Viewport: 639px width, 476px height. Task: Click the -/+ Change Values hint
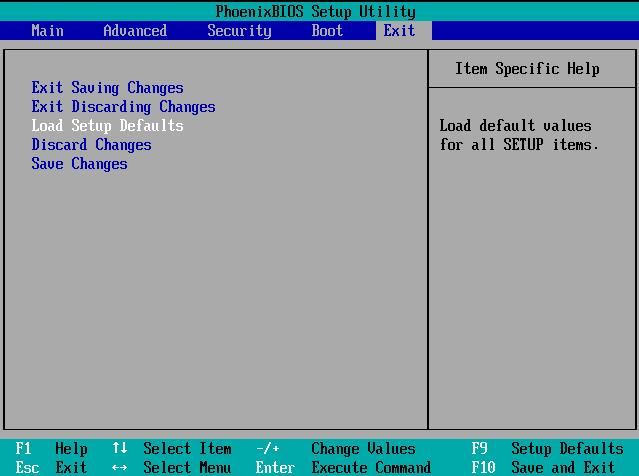[x=335, y=449]
